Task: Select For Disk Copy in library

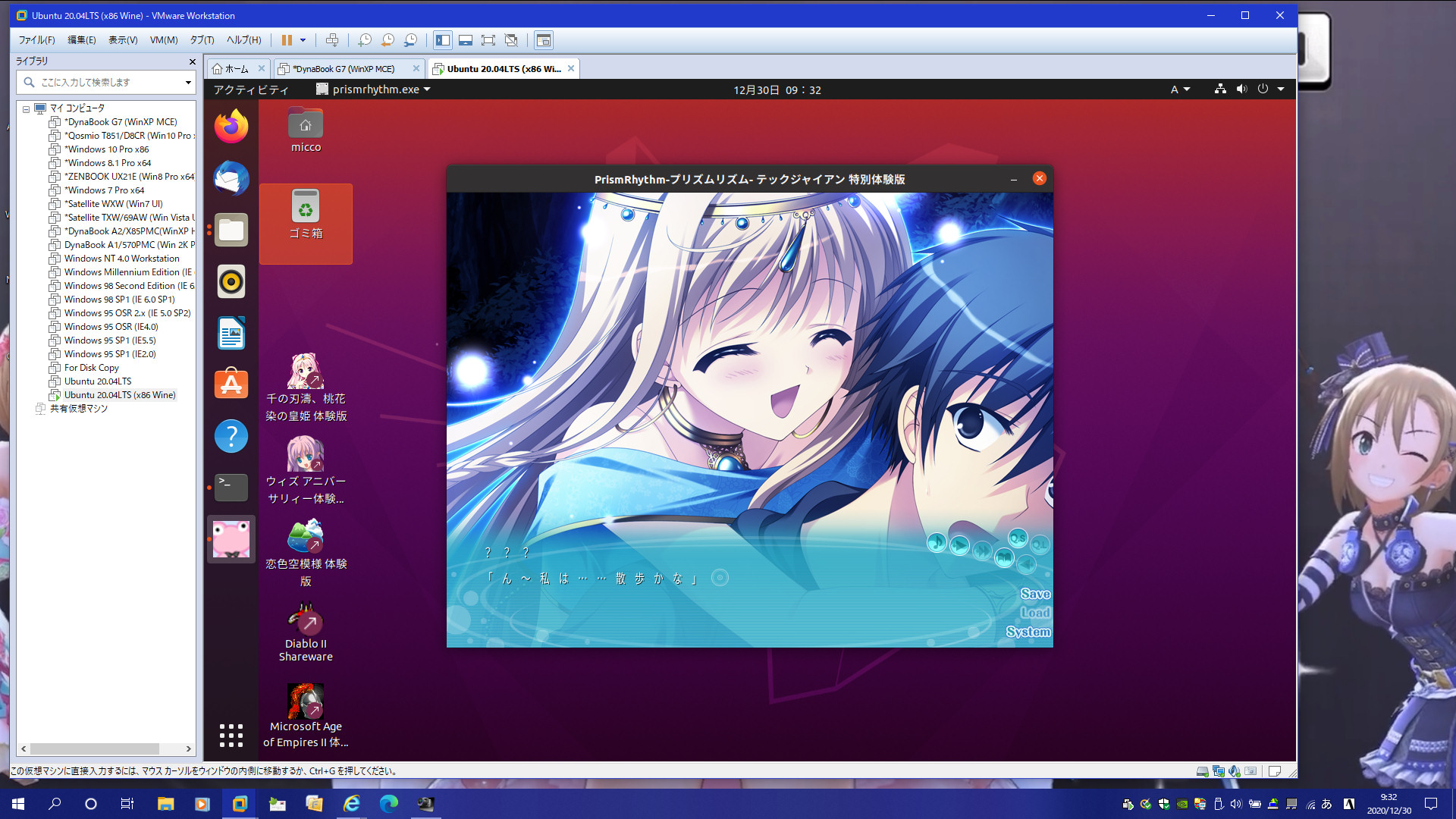Action: pyautogui.click(x=91, y=368)
